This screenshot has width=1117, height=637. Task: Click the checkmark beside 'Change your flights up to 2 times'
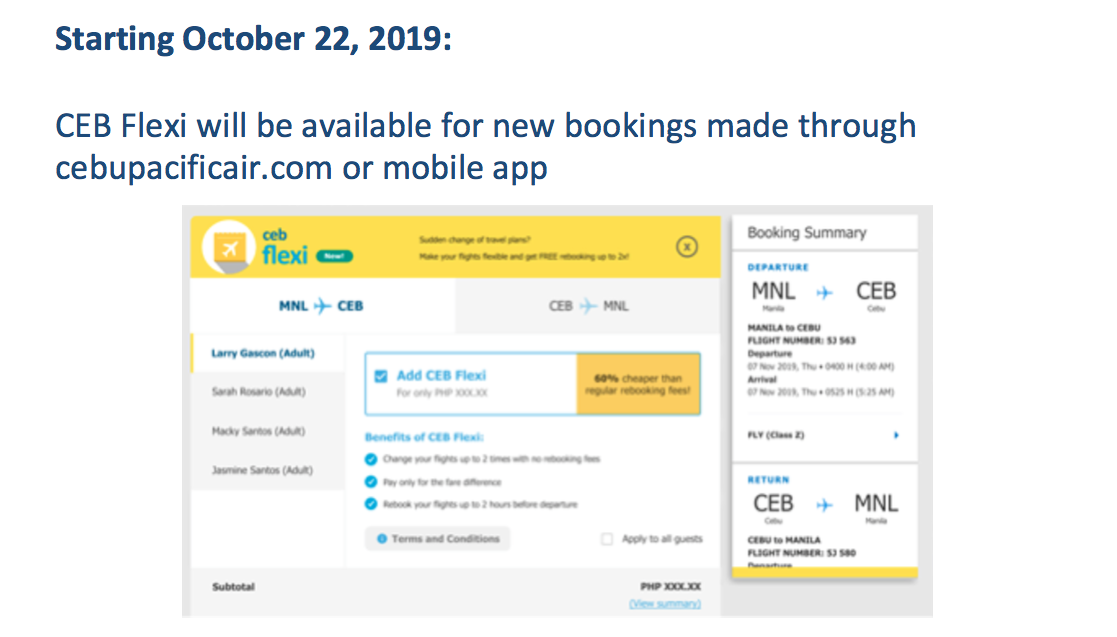(372, 460)
